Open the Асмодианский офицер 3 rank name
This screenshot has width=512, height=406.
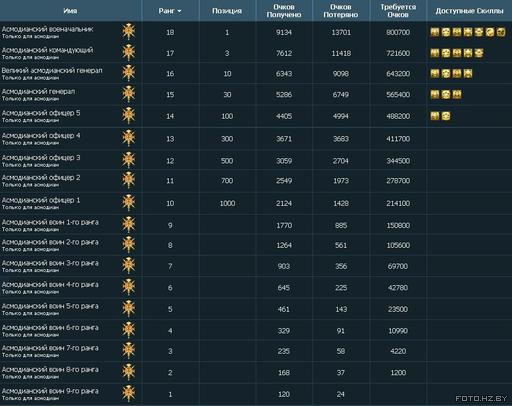pos(41,157)
